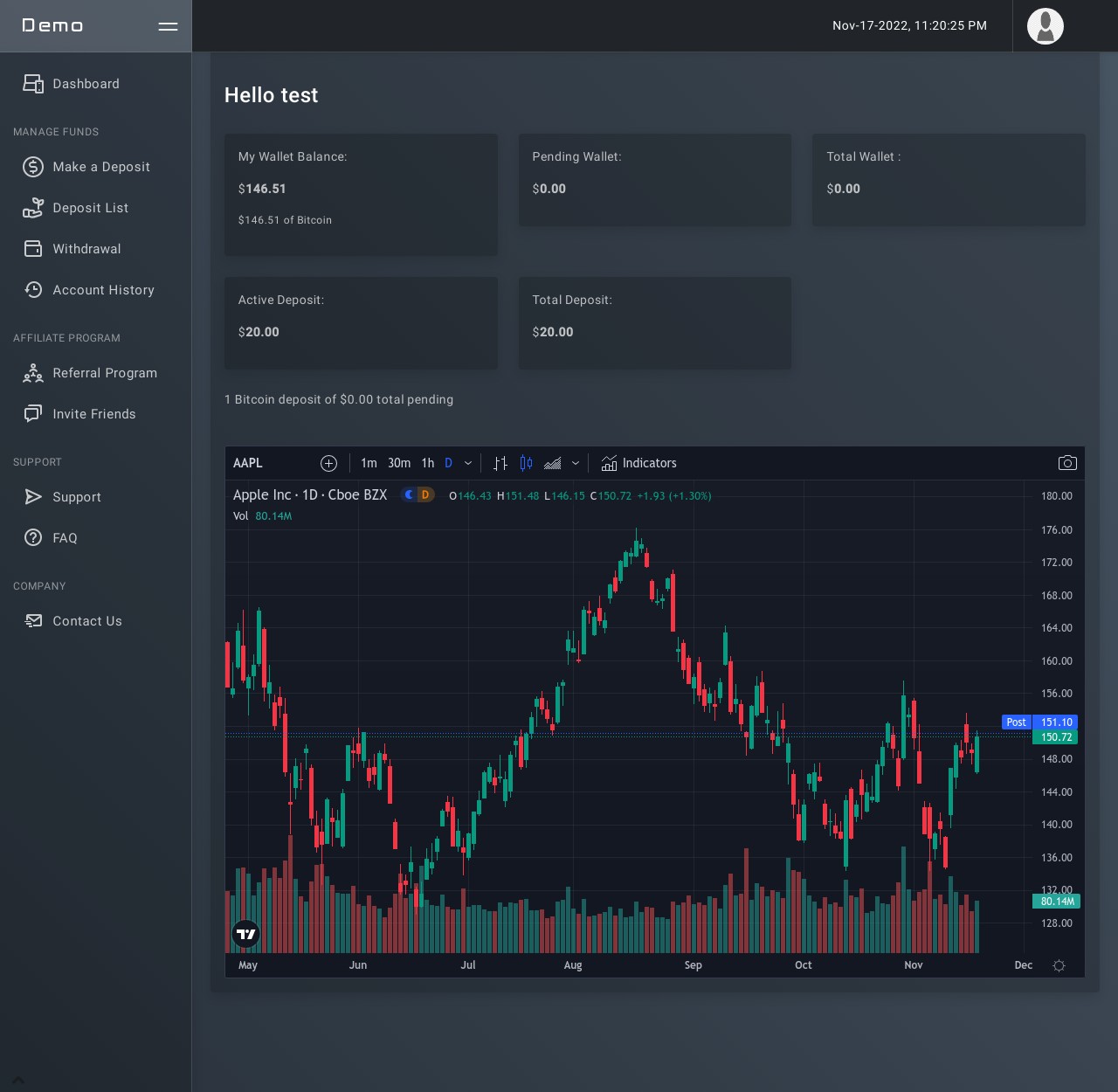Click the Active Deposit $20.00 value
1118x1092 pixels.
coord(259,332)
